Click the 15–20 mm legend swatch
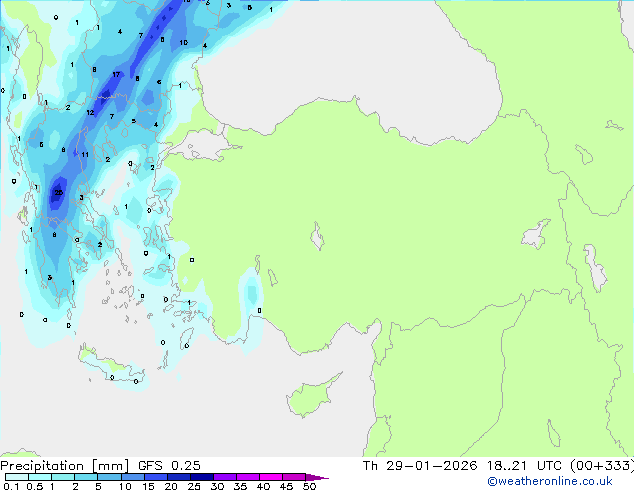634x490 pixels. [156, 477]
